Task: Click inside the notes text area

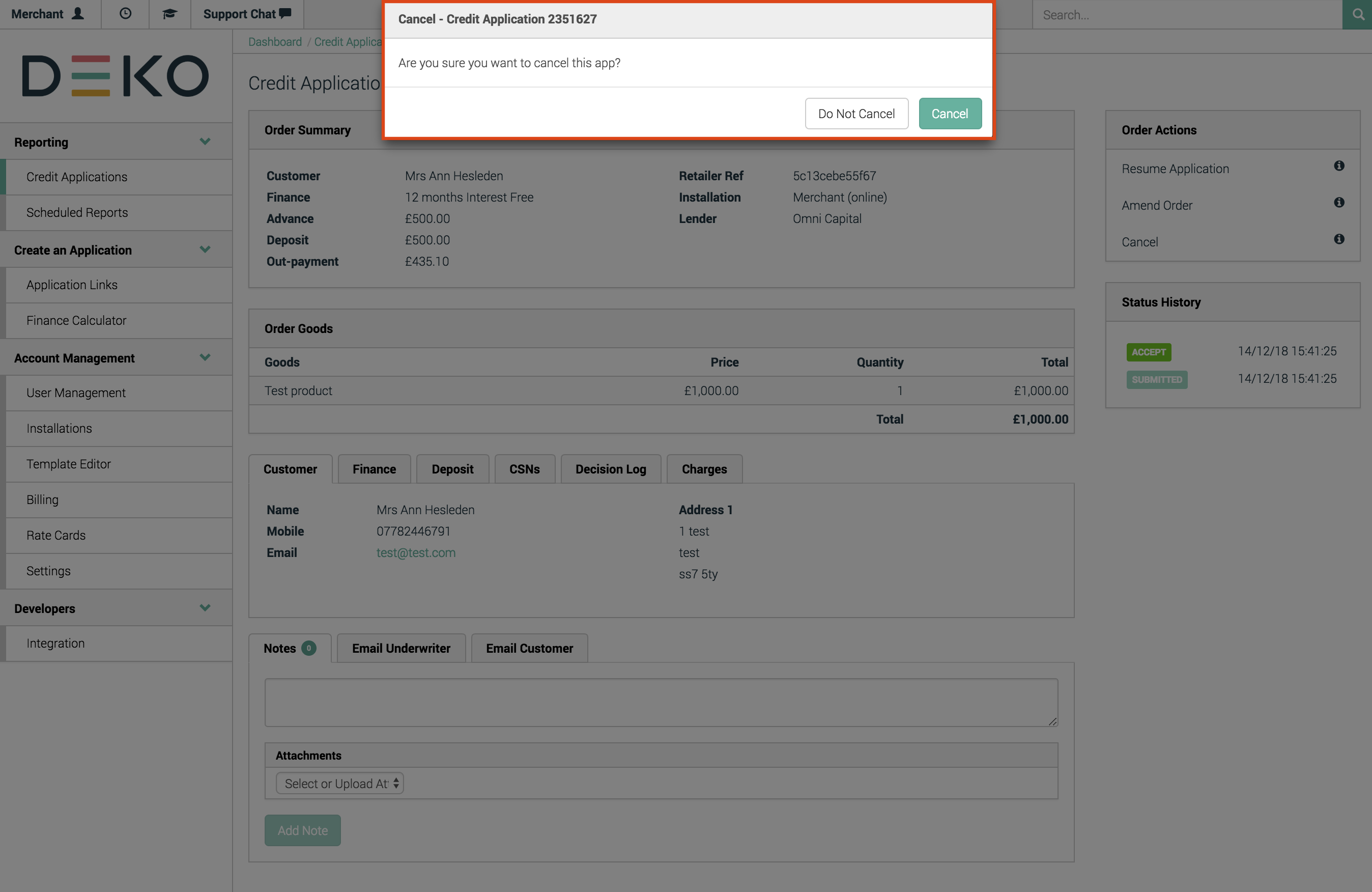Action: pos(661,702)
